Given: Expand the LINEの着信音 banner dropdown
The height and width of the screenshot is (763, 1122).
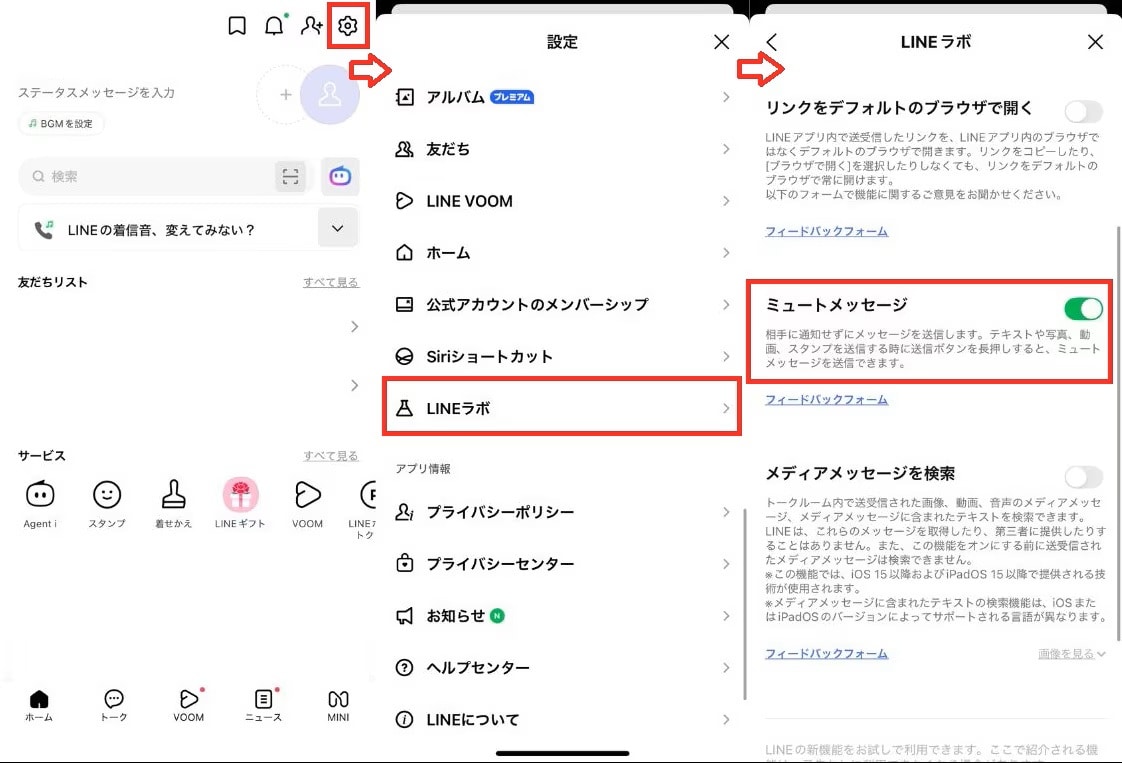Looking at the screenshot, I should (338, 228).
